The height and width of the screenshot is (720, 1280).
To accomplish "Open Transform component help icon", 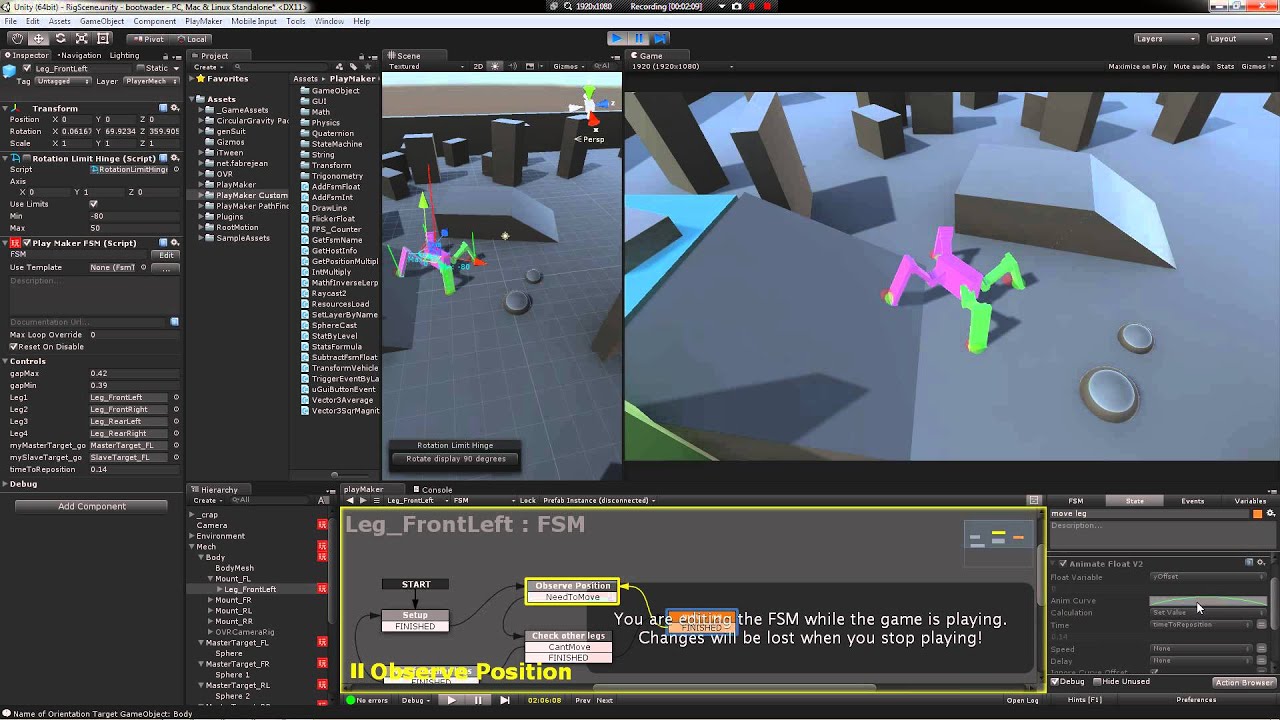I will [x=165, y=108].
